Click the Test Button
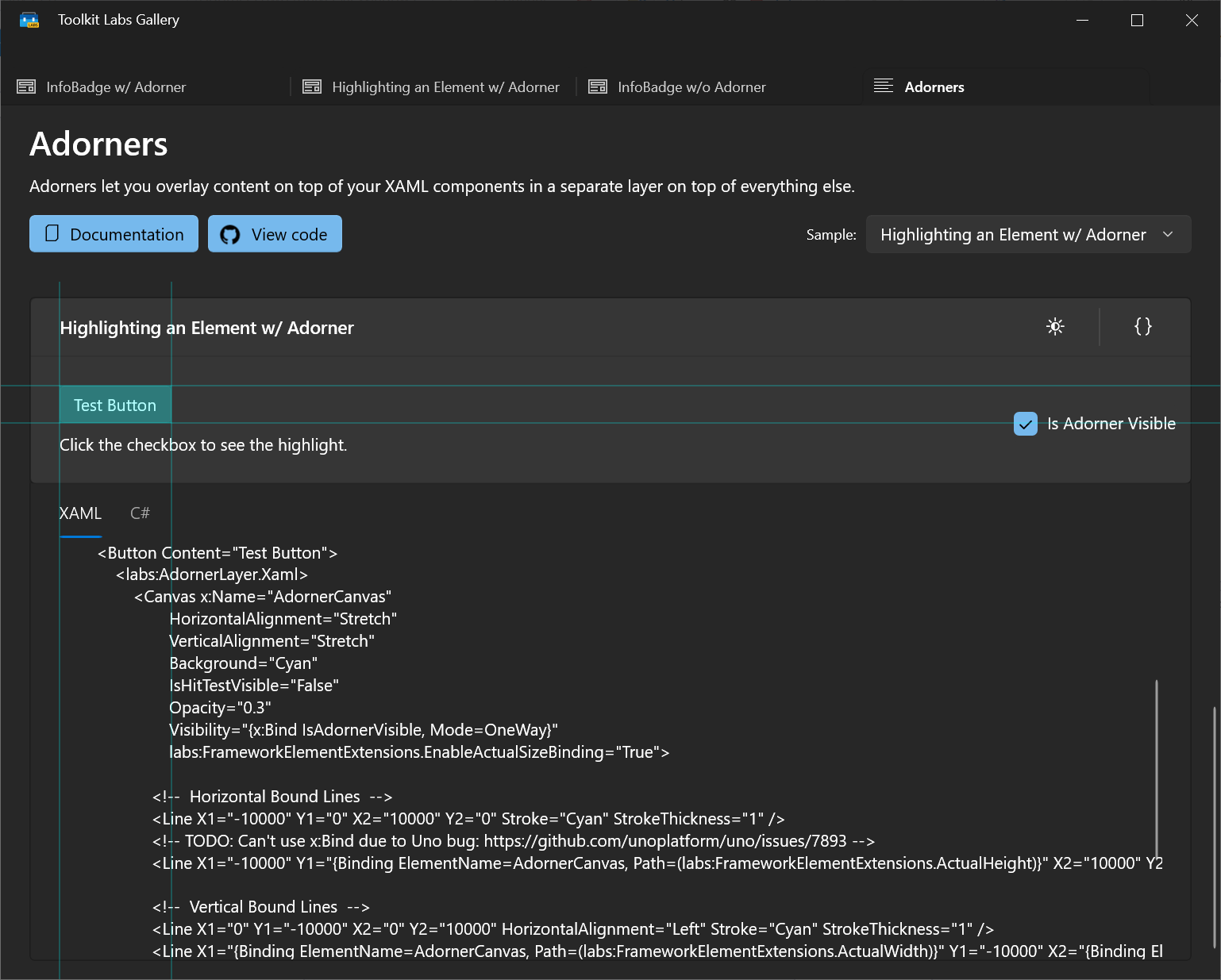Image resolution: width=1221 pixels, height=980 pixels. click(x=115, y=405)
